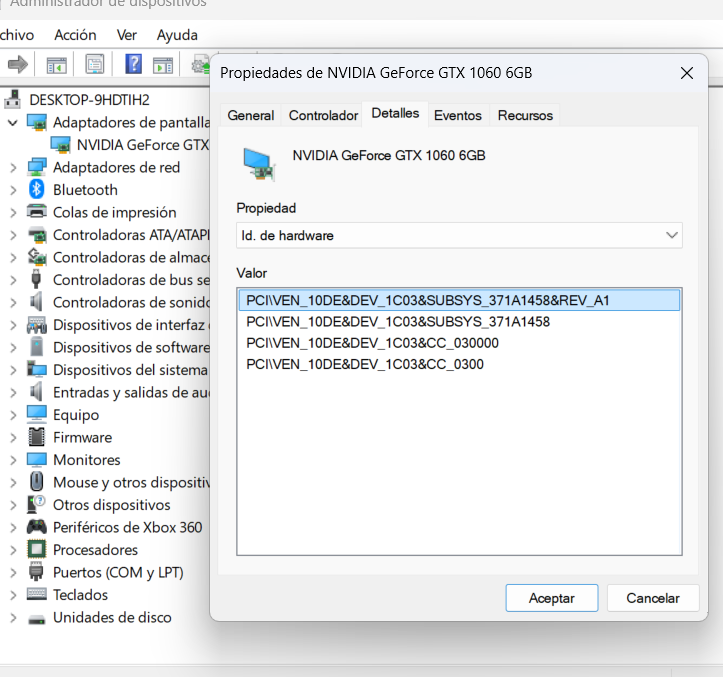Select the value ending in CC_030000
Screen dimensions: 723x677
click(459, 343)
